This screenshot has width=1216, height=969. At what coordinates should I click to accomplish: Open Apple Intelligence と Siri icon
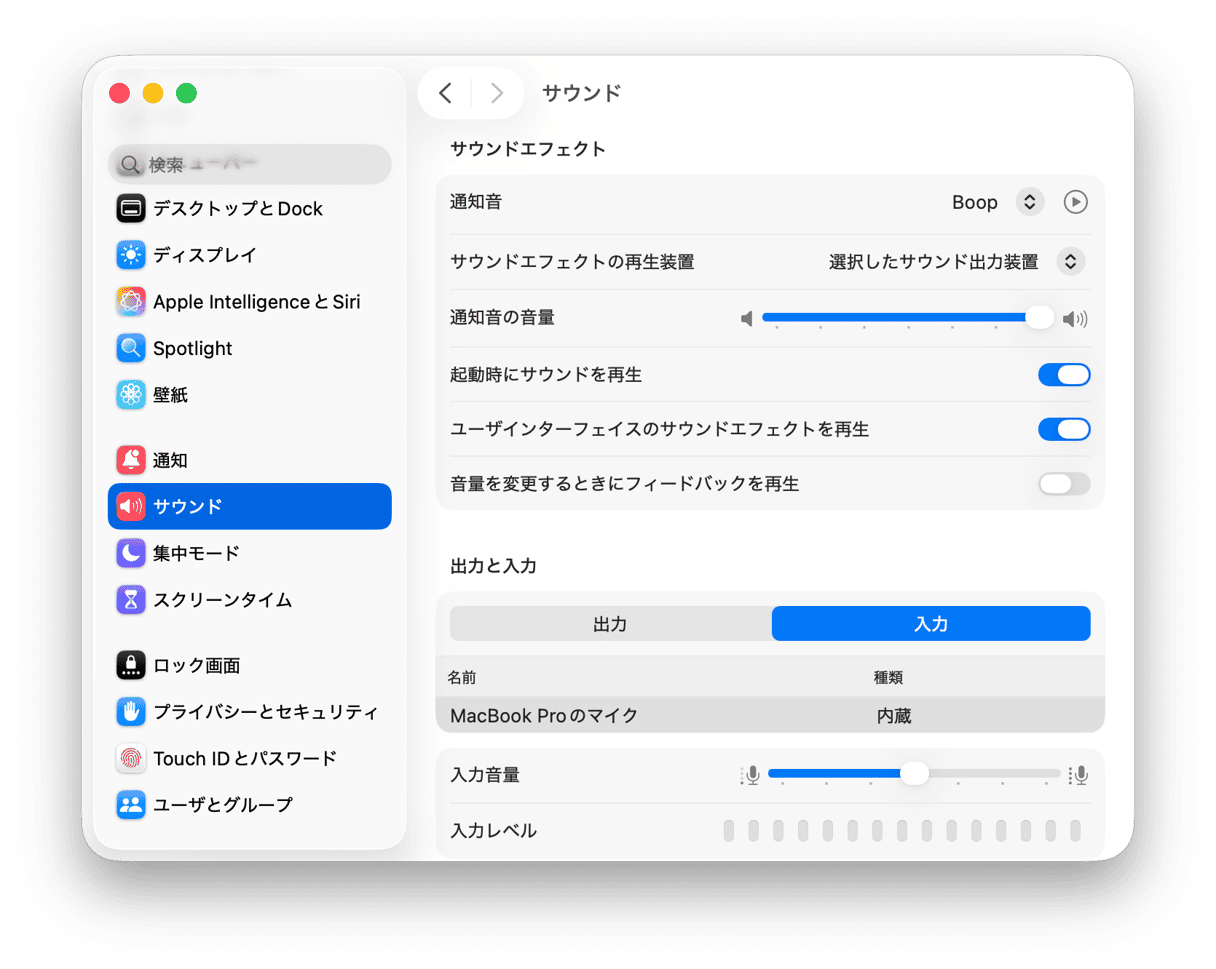click(x=131, y=302)
